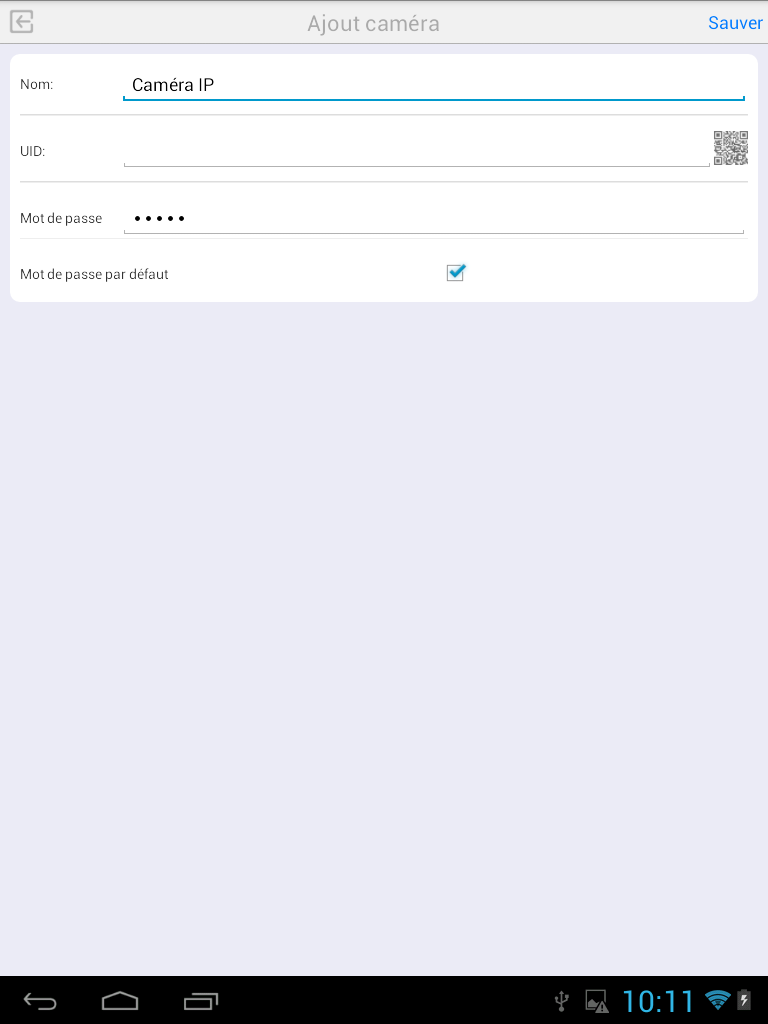The width and height of the screenshot is (768, 1024).
Task: Tap the 'Mot de passe par défaut' label
Action: pos(94,274)
